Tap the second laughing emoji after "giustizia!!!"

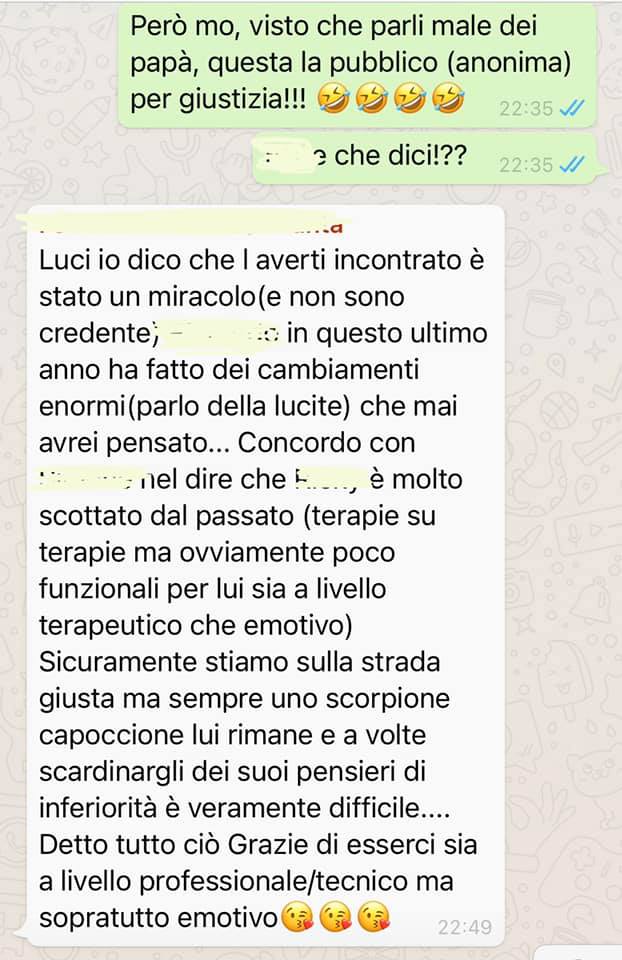[x=372, y=99]
